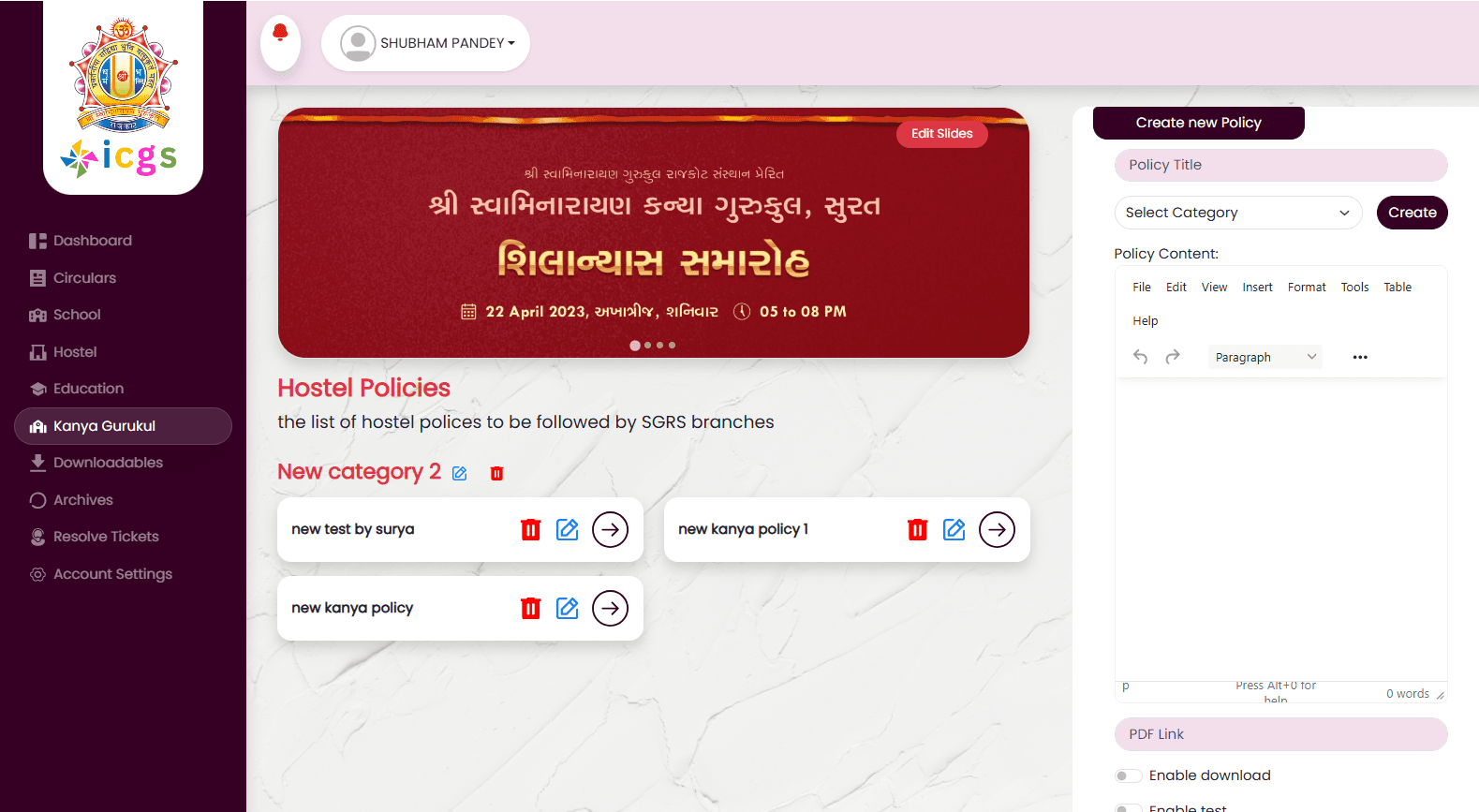The height and width of the screenshot is (812, 1479).
Task: Expand the Paragraph format dropdown
Action: (1265, 357)
